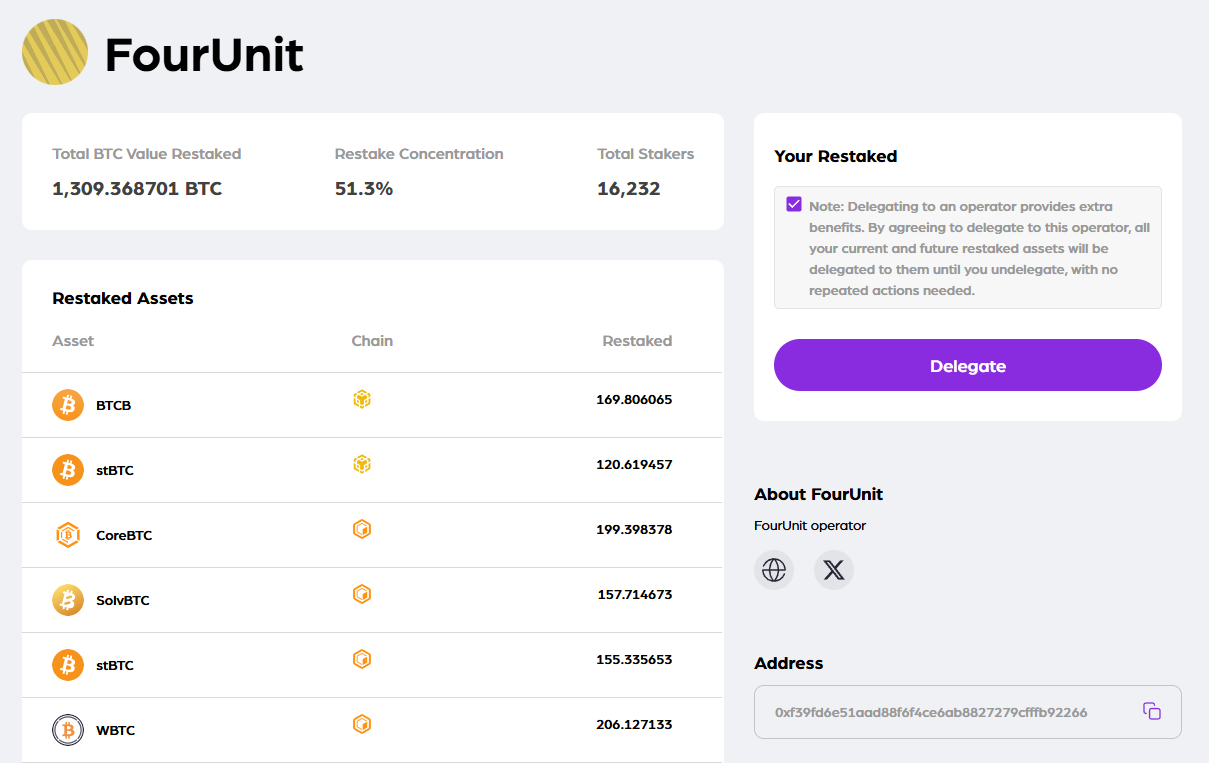
Task: Click the FourUnit gold striped logo
Action: click(x=55, y=52)
